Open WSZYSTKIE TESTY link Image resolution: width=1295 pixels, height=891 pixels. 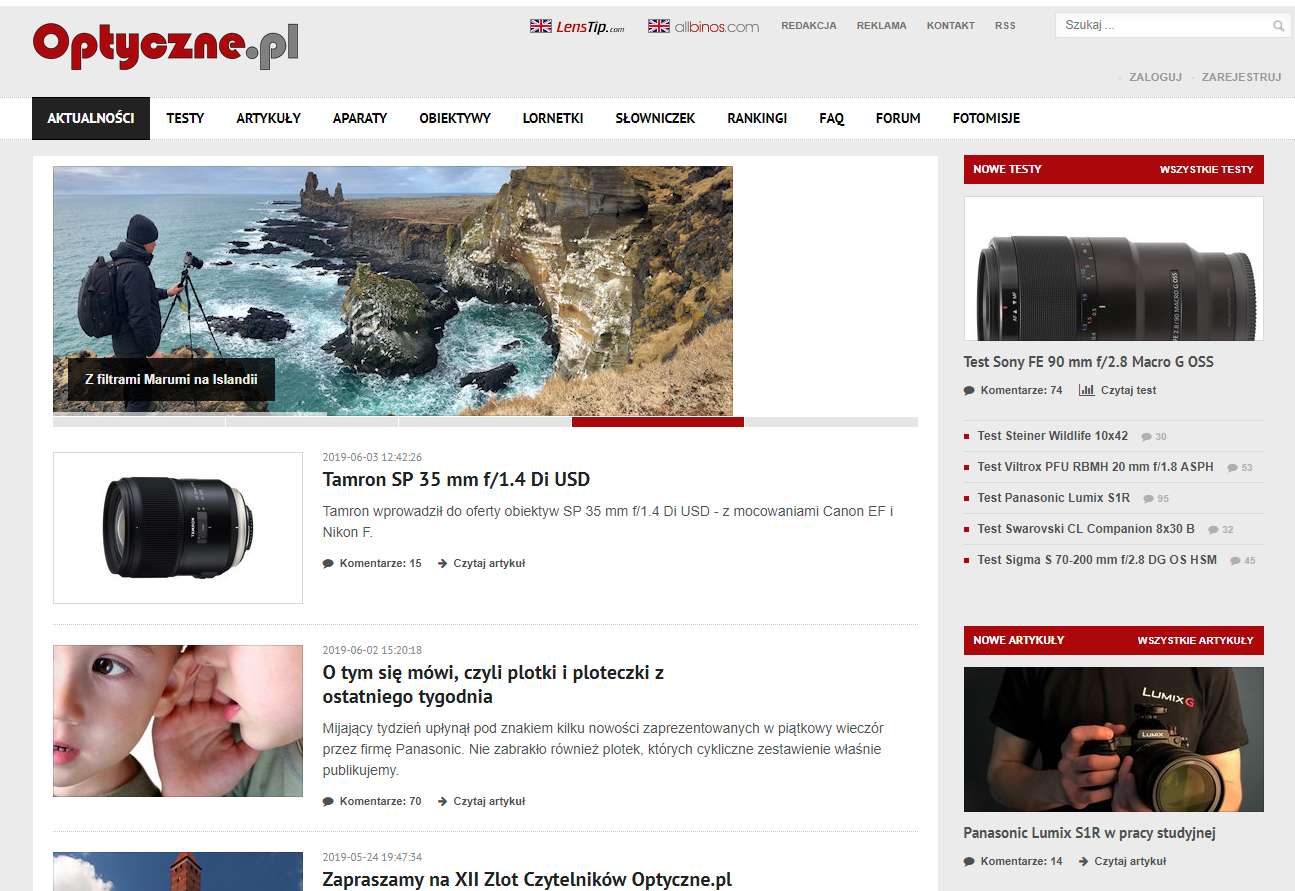click(x=1206, y=170)
